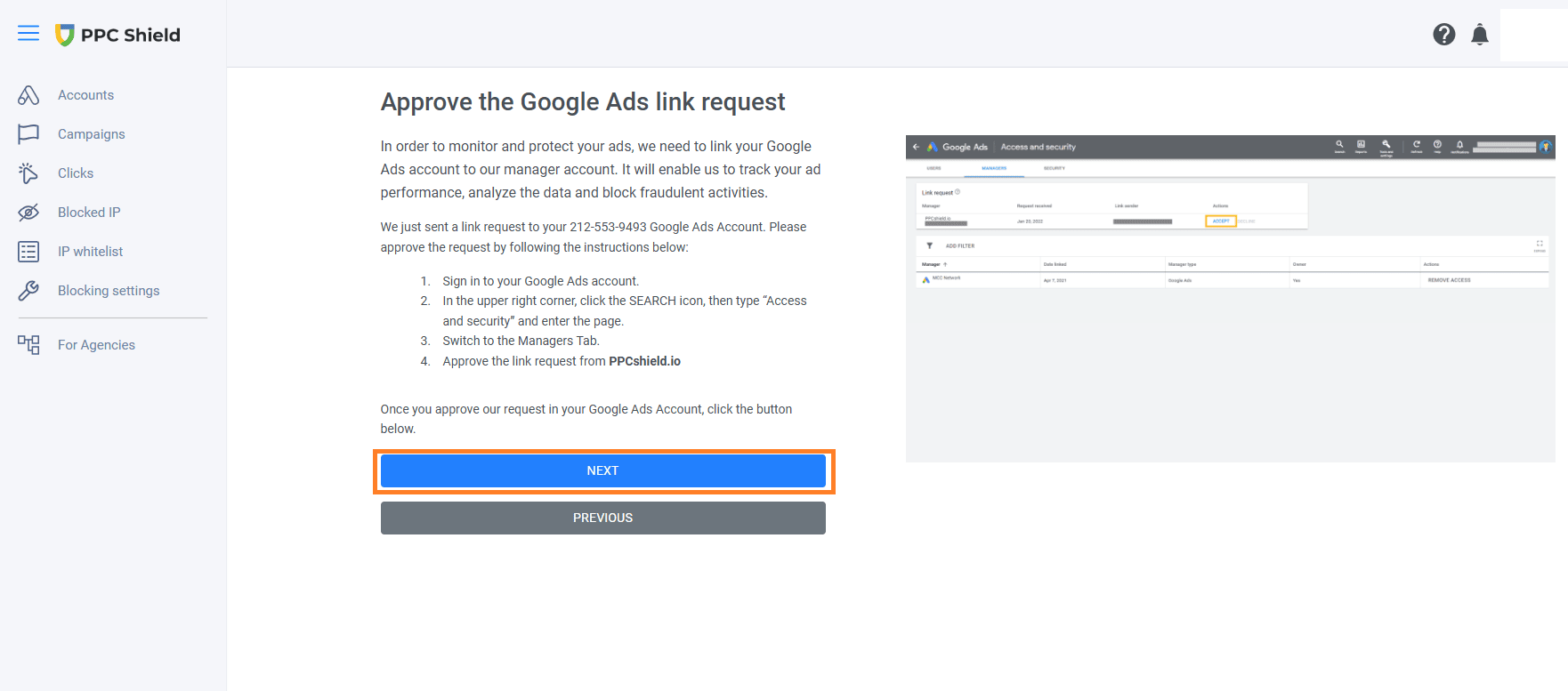Open Clicks in the sidebar
This screenshot has width=1568, height=691.
(x=76, y=173)
